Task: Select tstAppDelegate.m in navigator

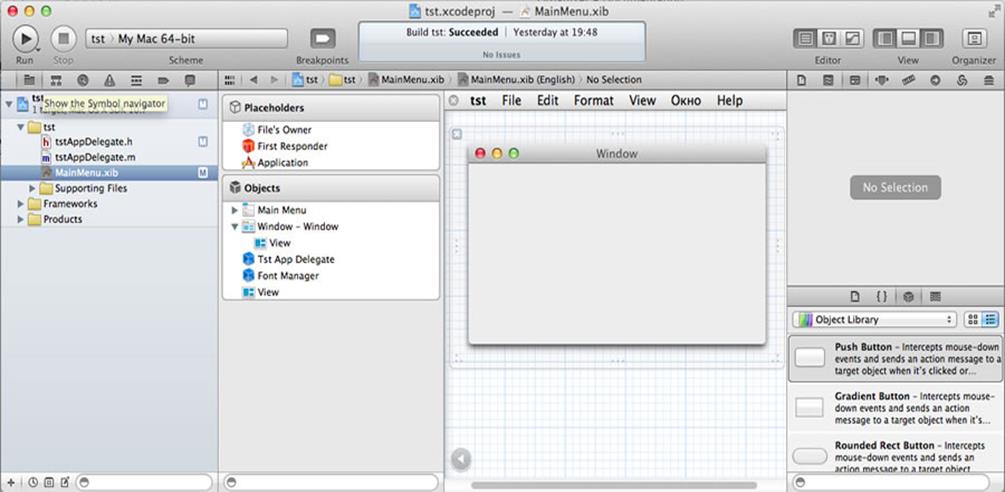Action: (x=95, y=157)
